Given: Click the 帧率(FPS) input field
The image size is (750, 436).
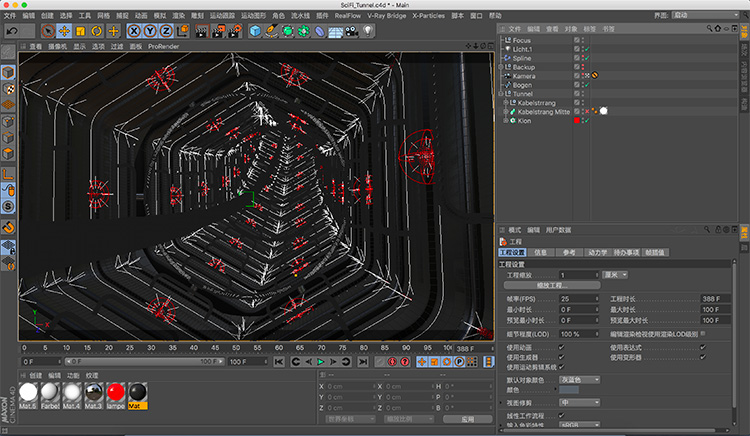Looking at the screenshot, I should pos(579,299).
